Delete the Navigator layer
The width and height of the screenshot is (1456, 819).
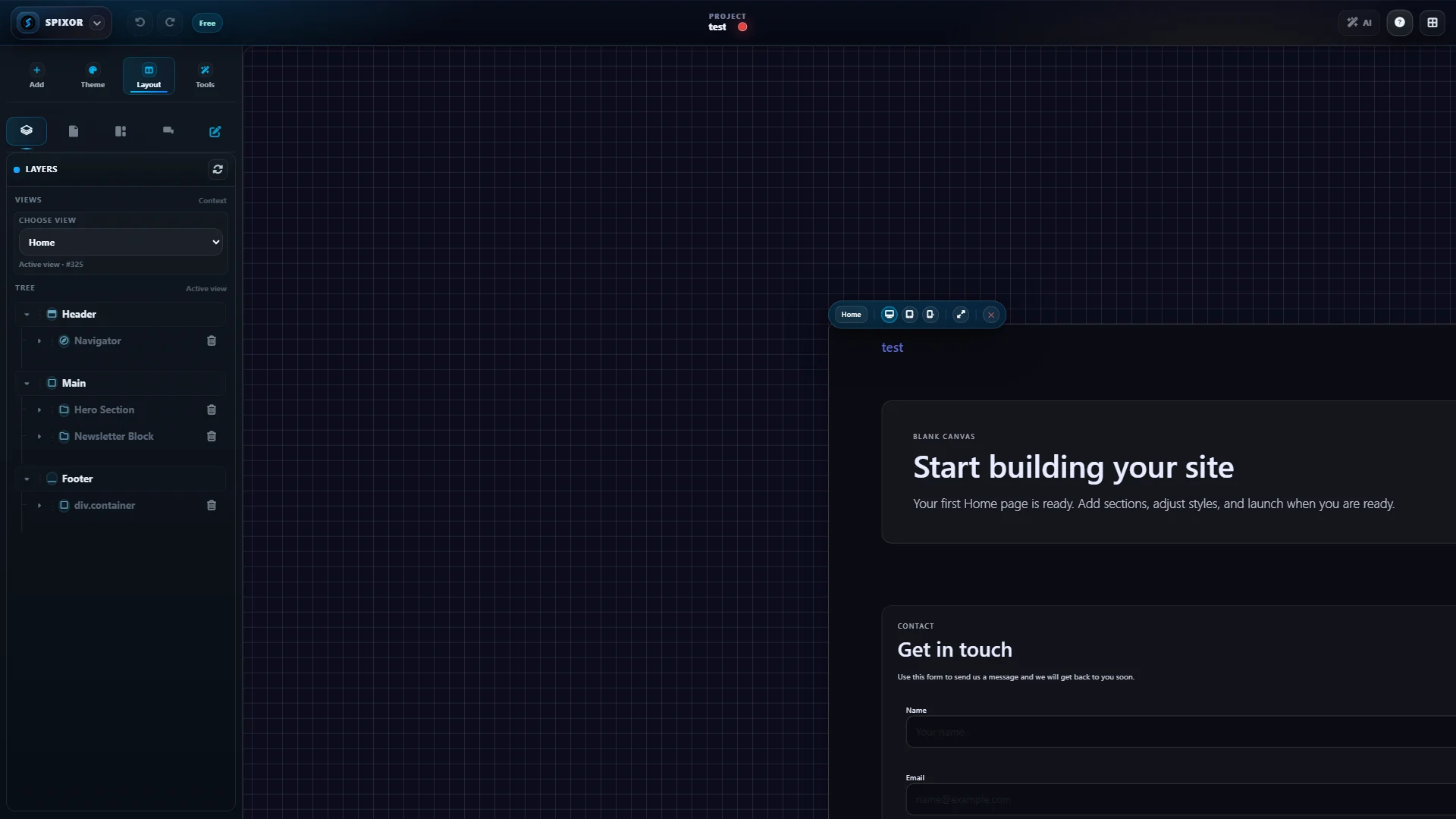point(212,341)
